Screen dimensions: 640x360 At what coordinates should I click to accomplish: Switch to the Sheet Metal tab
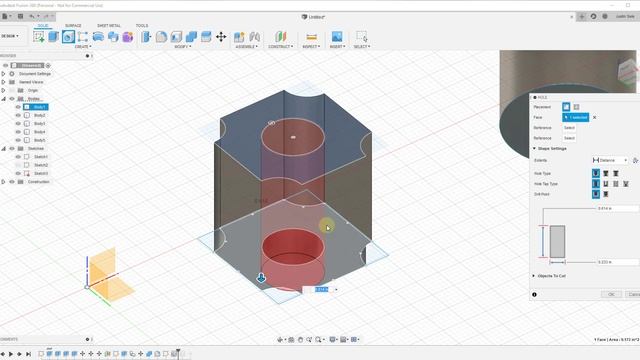pyautogui.click(x=109, y=26)
